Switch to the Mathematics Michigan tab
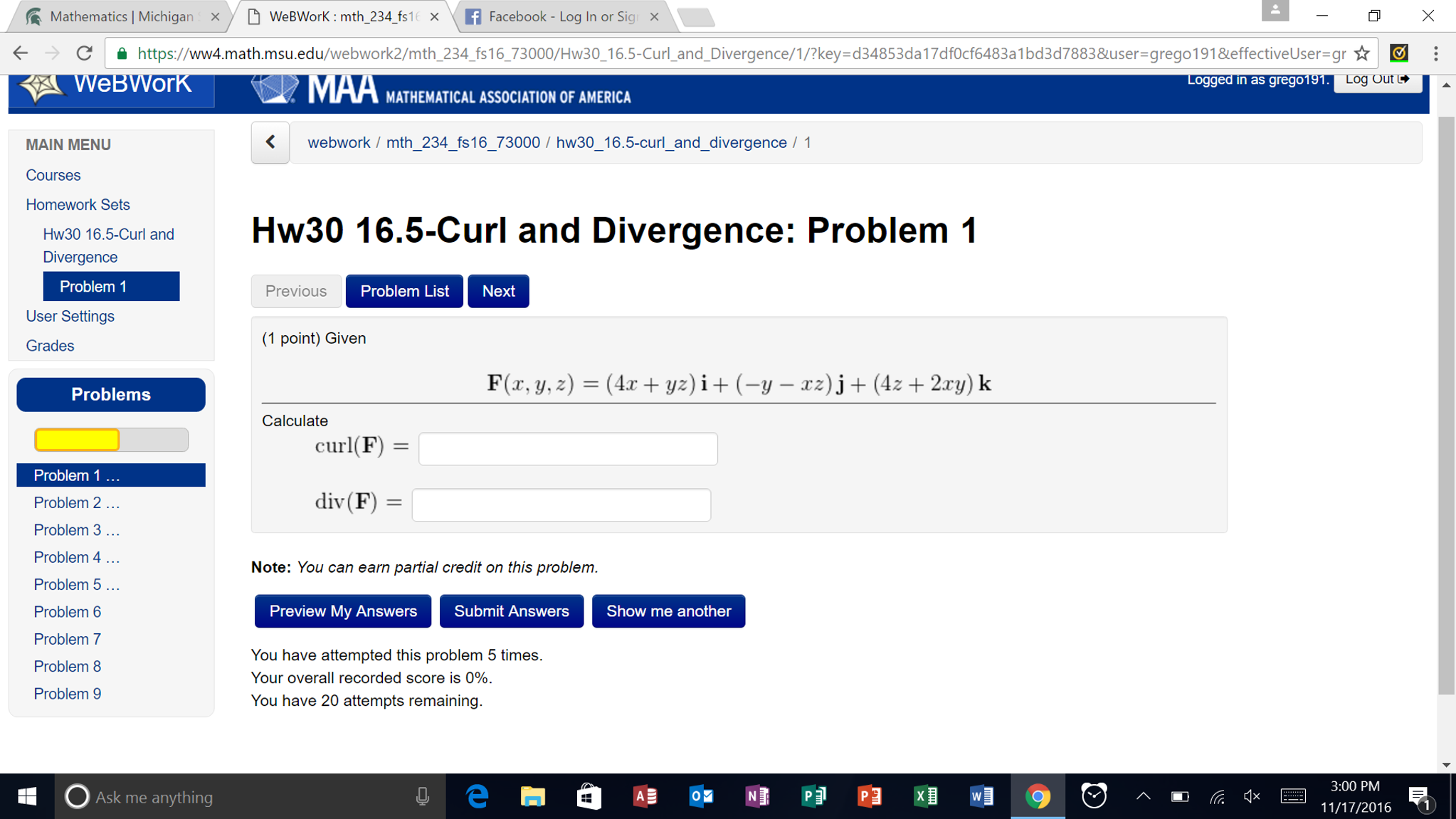 [x=121, y=16]
